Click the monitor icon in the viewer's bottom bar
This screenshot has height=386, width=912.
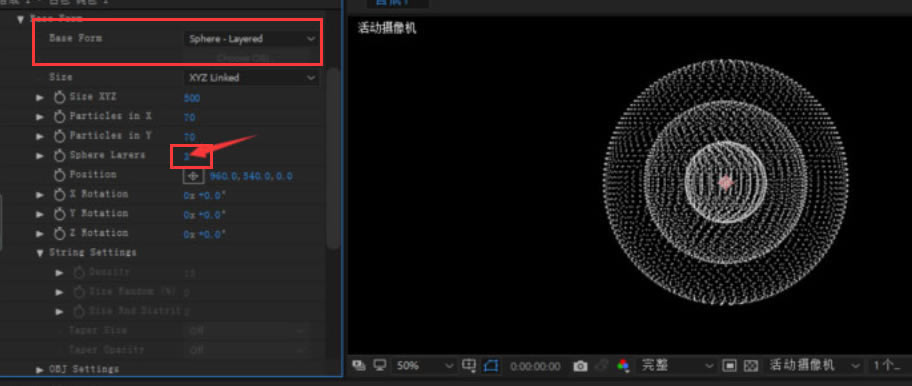[x=380, y=365]
